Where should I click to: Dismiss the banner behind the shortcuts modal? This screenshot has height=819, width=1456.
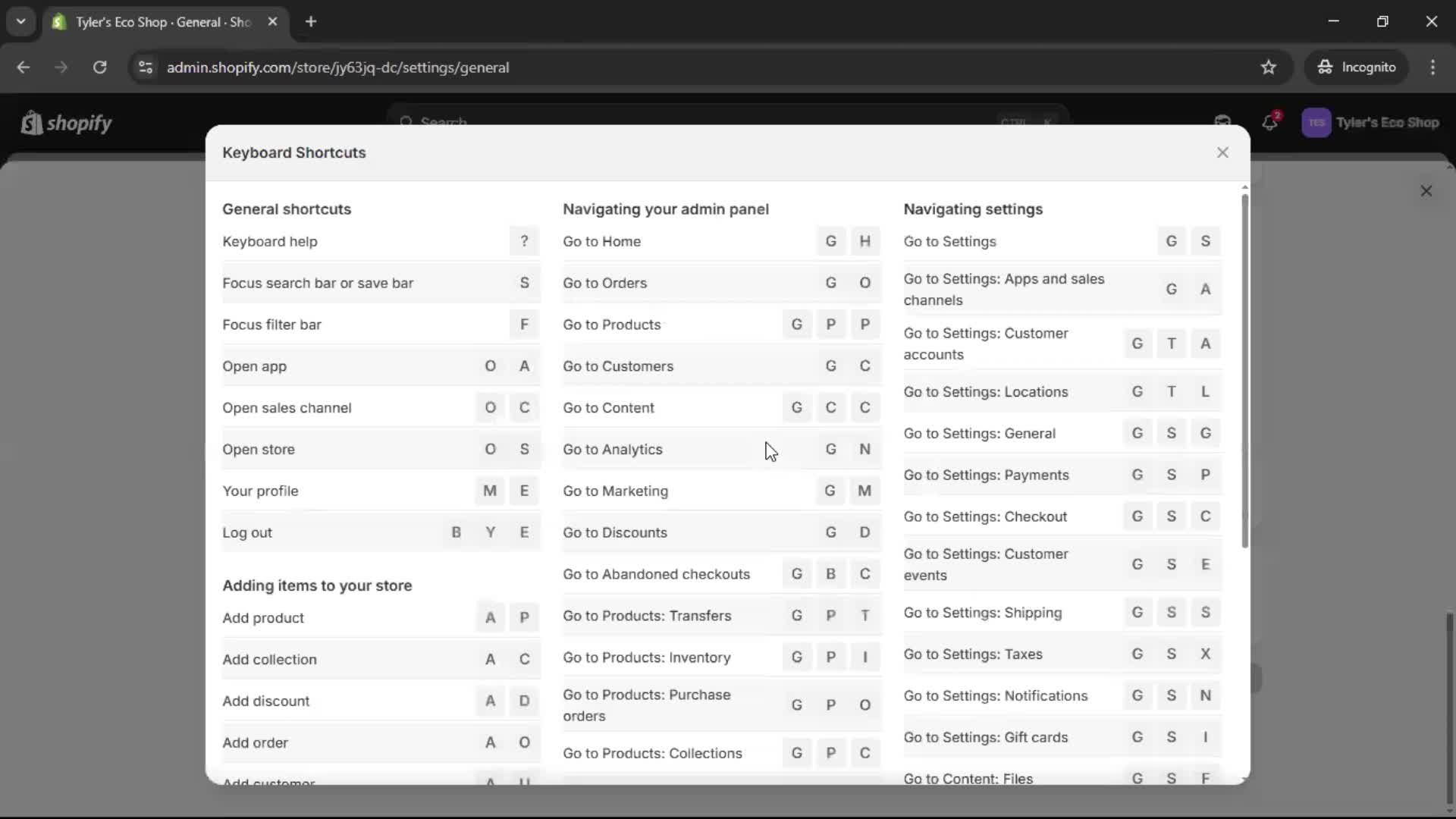tap(1426, 190)
